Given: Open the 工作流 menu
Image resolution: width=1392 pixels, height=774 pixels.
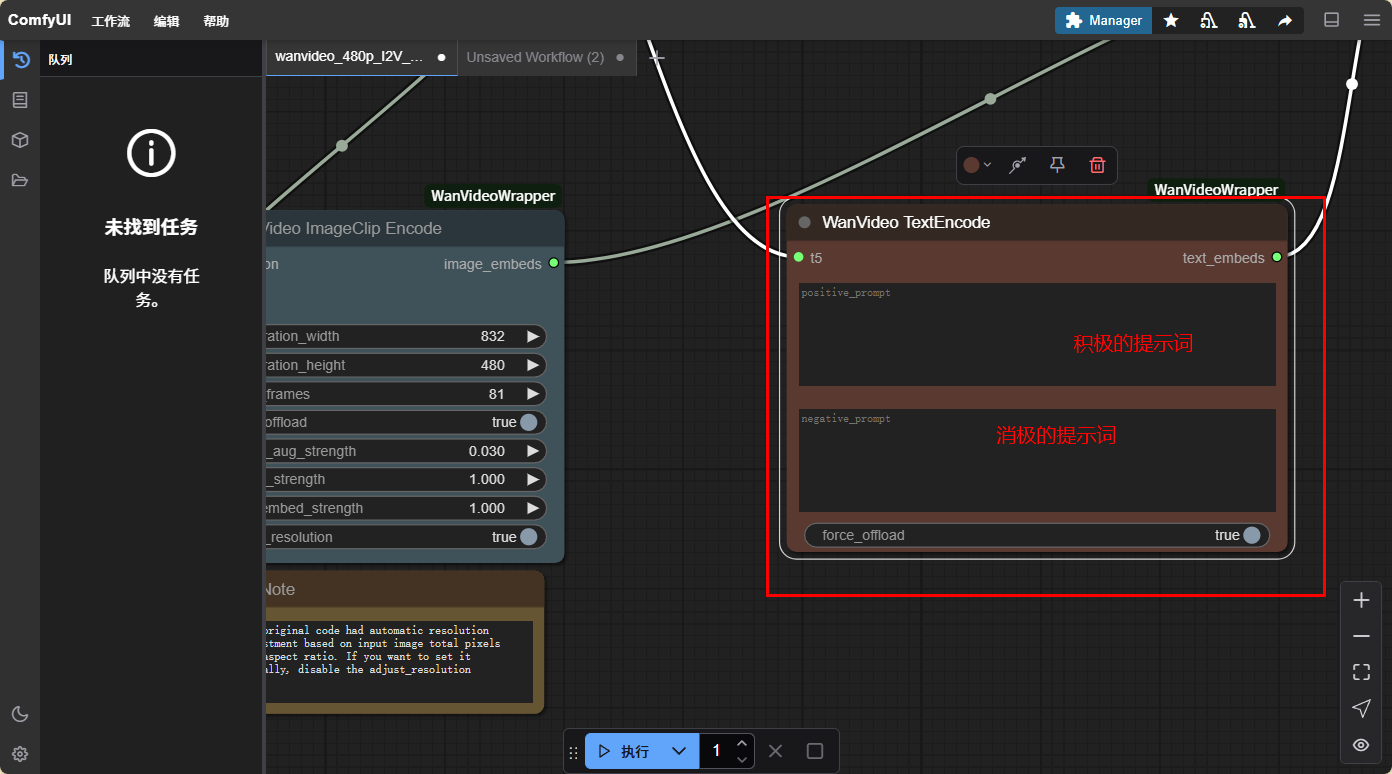Looking at the screenshot, I should 111,21.
